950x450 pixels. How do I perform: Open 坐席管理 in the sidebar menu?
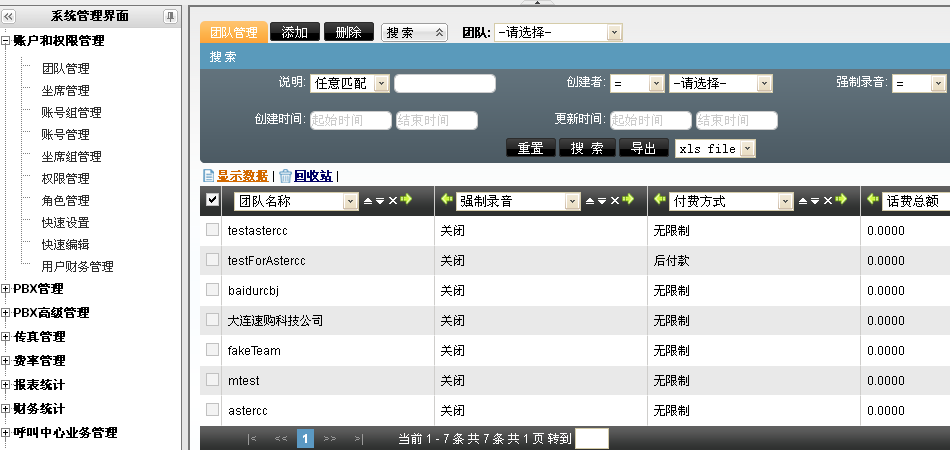[65, 91]
